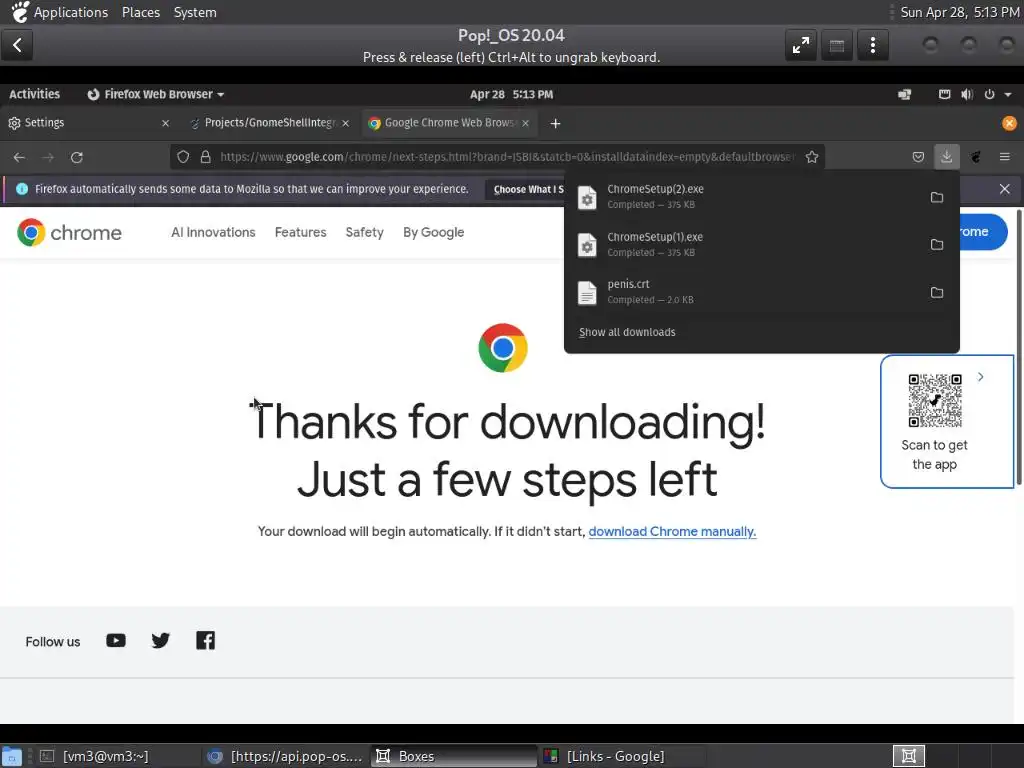Open the ChromeSetup(2).exe download entry
The width and height of the screenshot is (1024, 768).
pyautogui.click(x=744, y=197)
